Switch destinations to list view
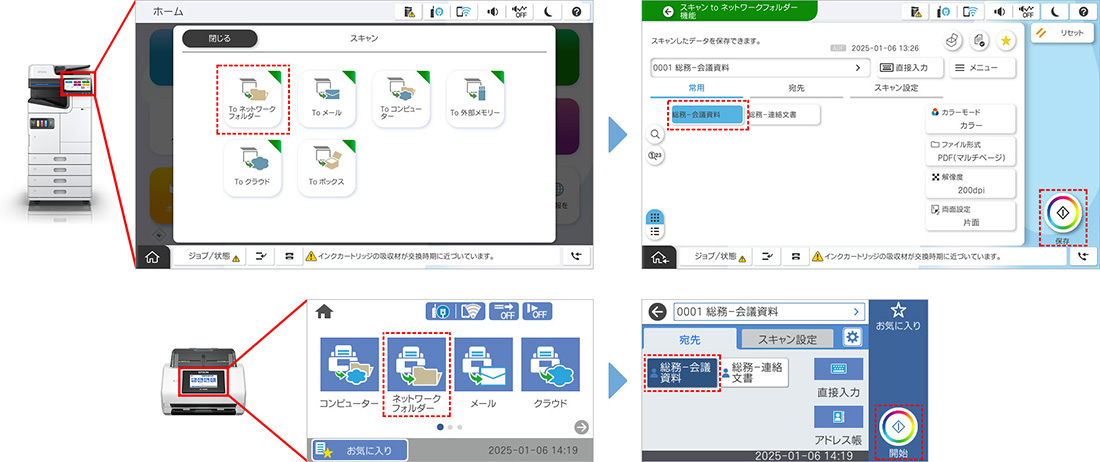The image size is (1100, 462). [654, 231]
